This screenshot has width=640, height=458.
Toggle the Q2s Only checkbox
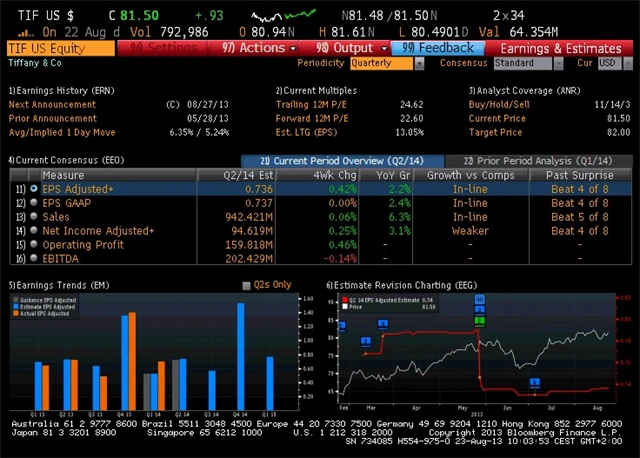point(247,285)
